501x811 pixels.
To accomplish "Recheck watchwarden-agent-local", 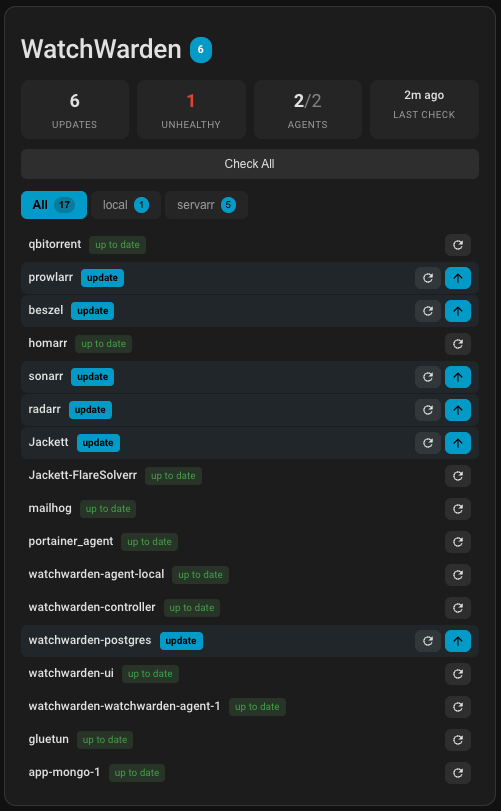I will coord(458,575).
